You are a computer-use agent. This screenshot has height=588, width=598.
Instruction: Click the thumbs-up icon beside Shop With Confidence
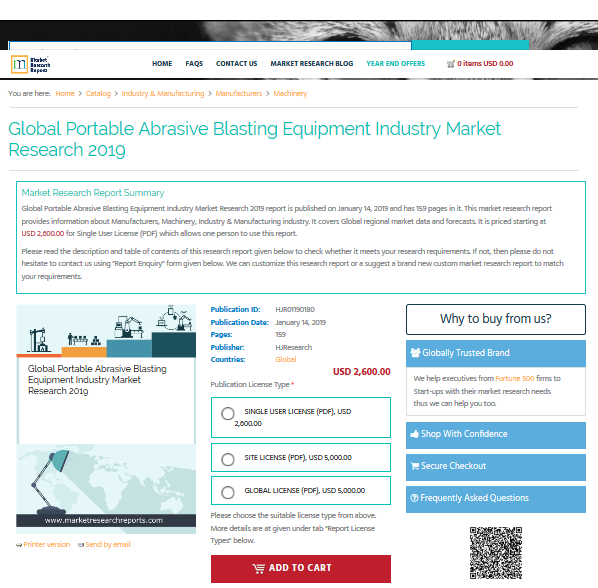[x=415, y=434]
